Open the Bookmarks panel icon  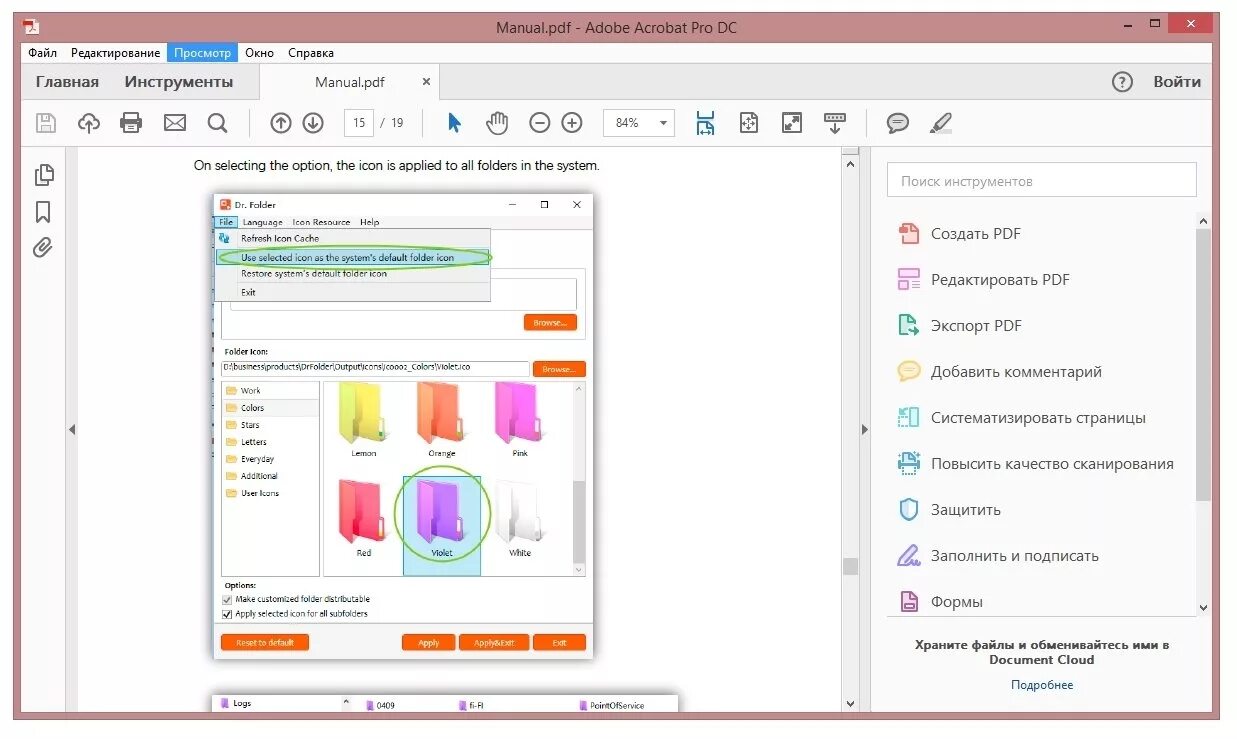coord(44,211)
